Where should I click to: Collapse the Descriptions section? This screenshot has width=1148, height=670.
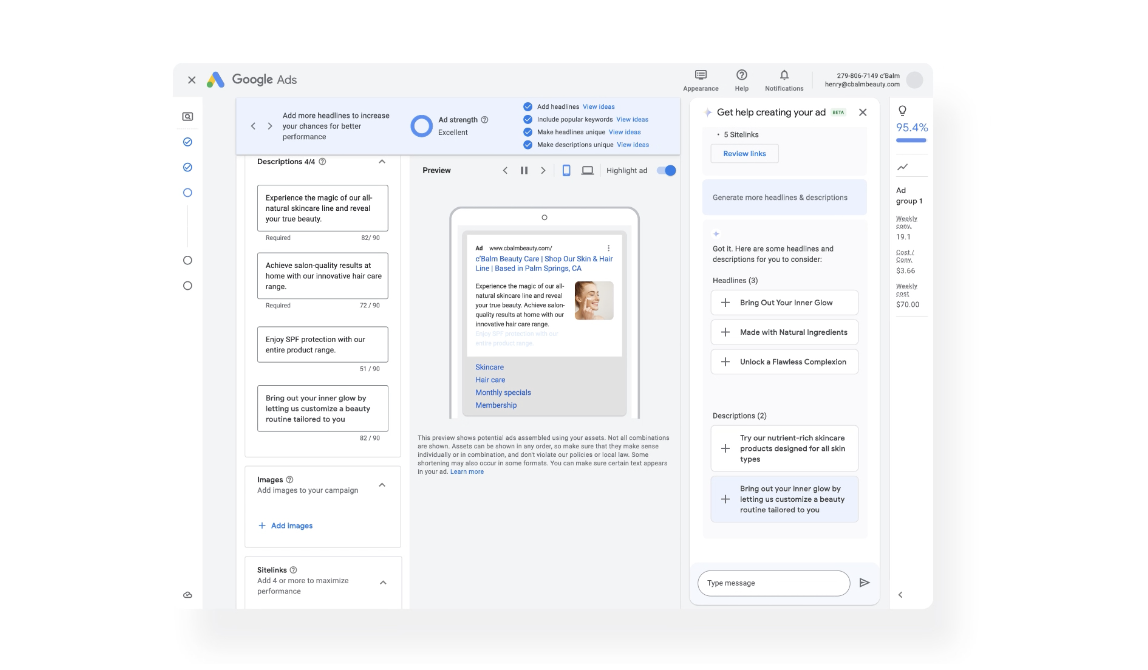(x=382, y=161)
